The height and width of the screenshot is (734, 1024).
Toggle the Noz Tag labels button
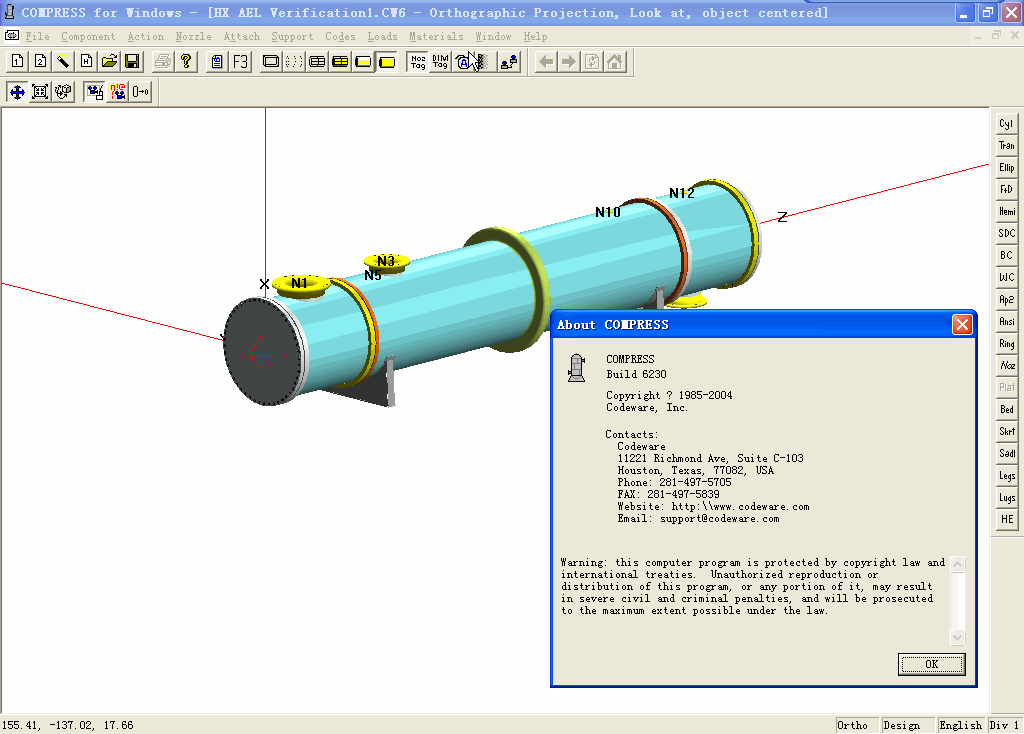(418, 61)
